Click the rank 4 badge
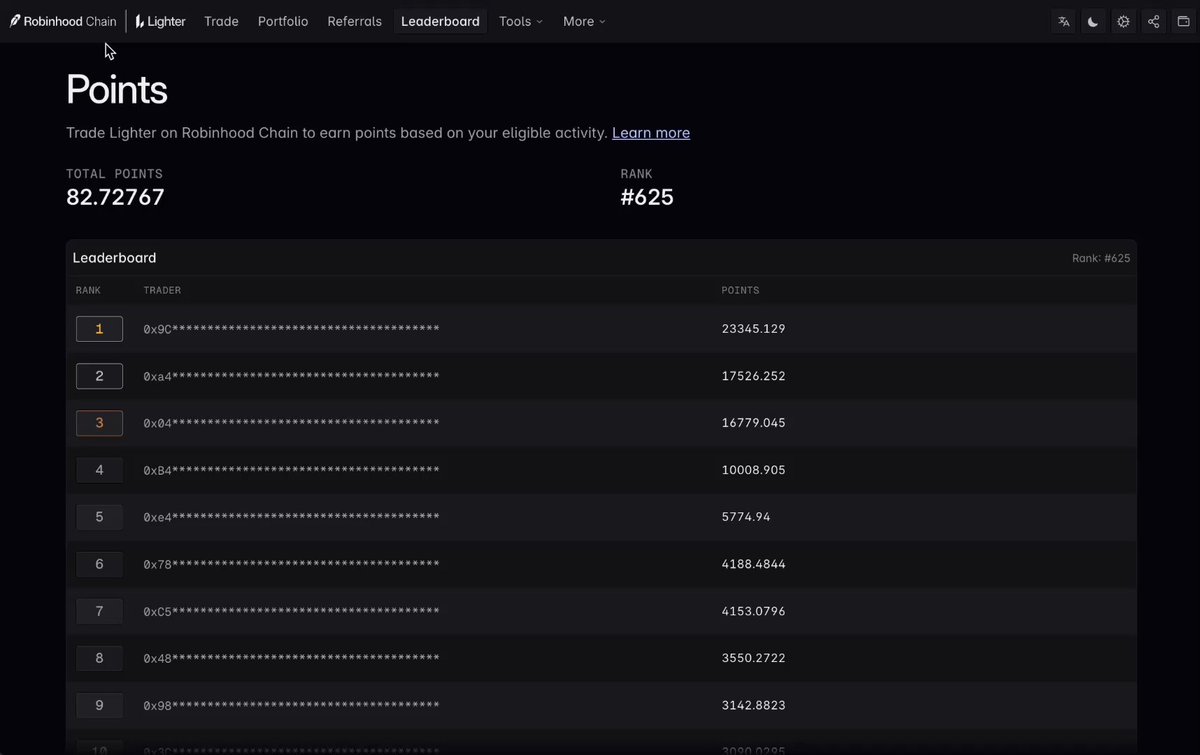Screen dimensions: 1200x755 coord(99,470)
